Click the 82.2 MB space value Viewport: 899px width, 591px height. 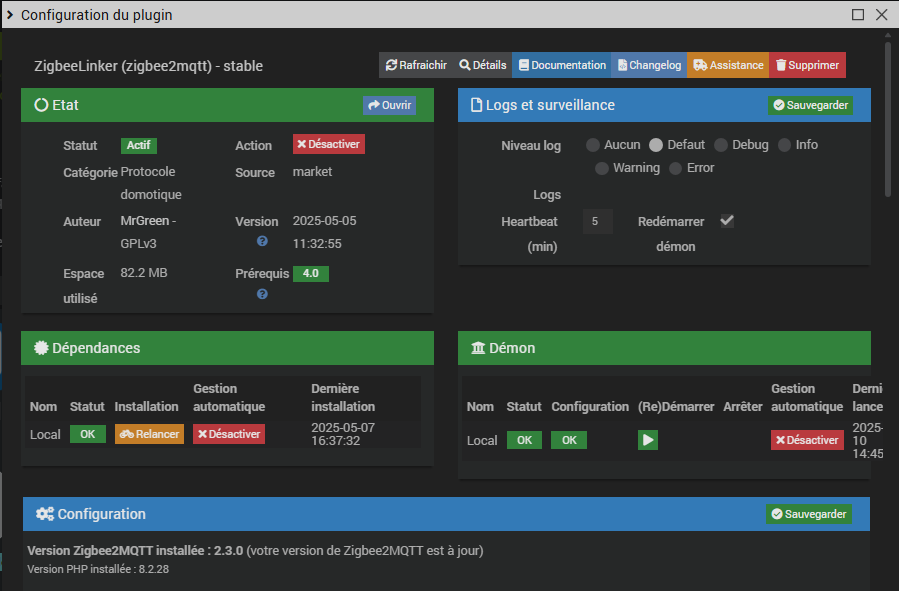(144, 273)
